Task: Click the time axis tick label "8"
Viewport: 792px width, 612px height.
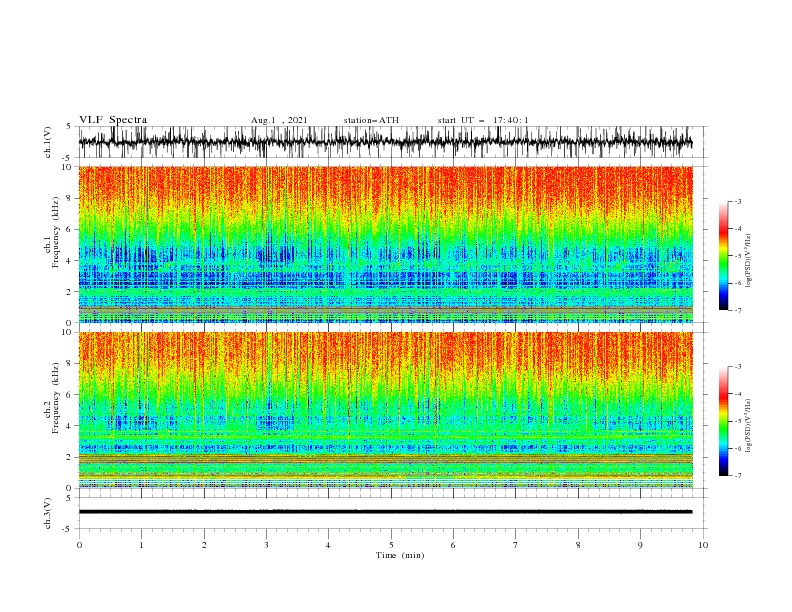Action: point(578,545)
